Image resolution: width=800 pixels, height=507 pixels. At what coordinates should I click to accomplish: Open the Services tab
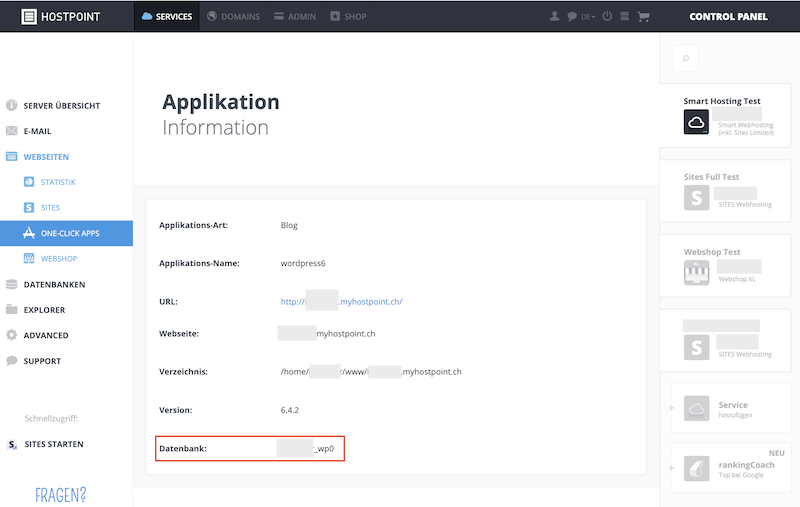click(x=167, y=16)
